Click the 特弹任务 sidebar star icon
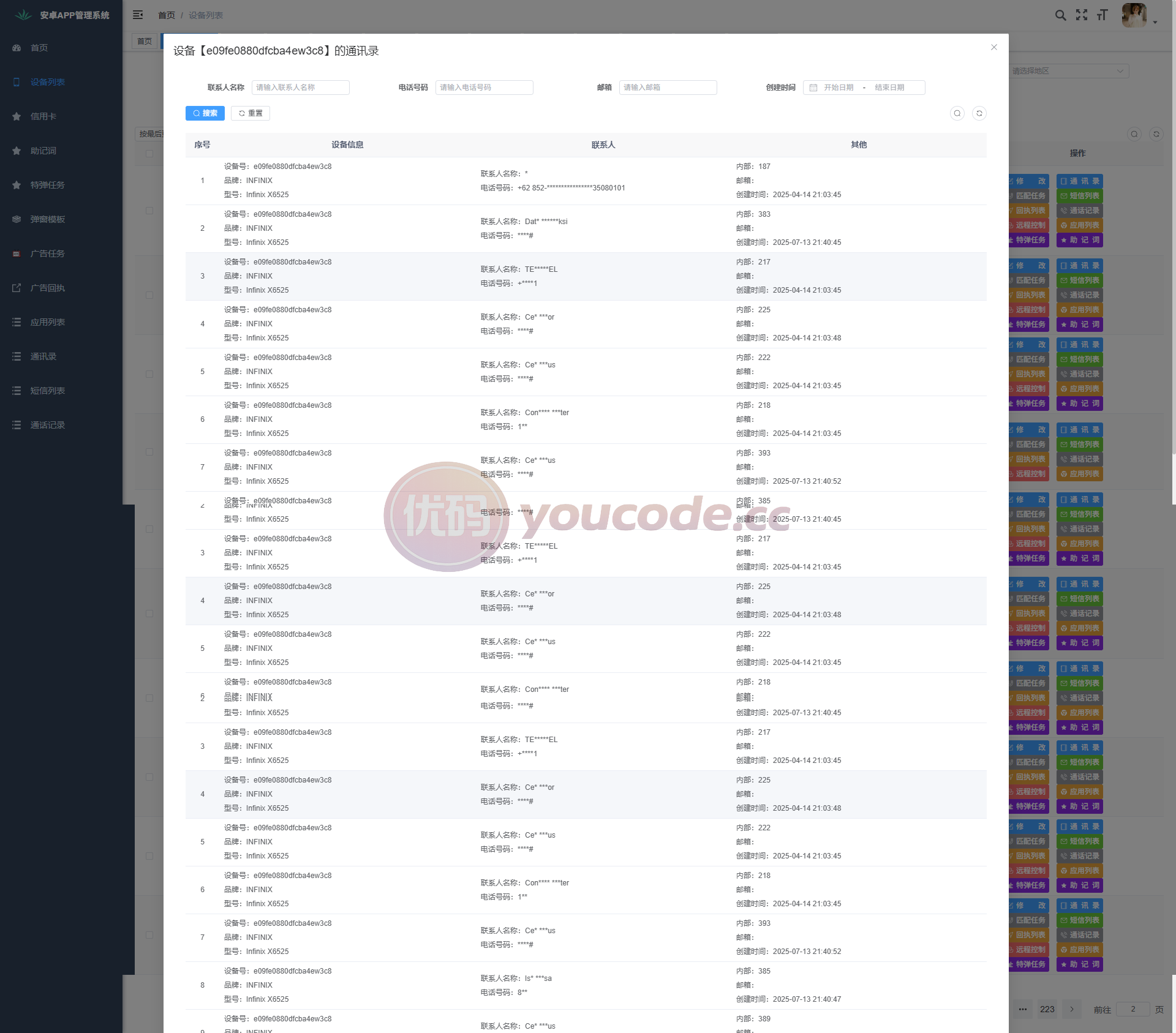 (17, 185)
